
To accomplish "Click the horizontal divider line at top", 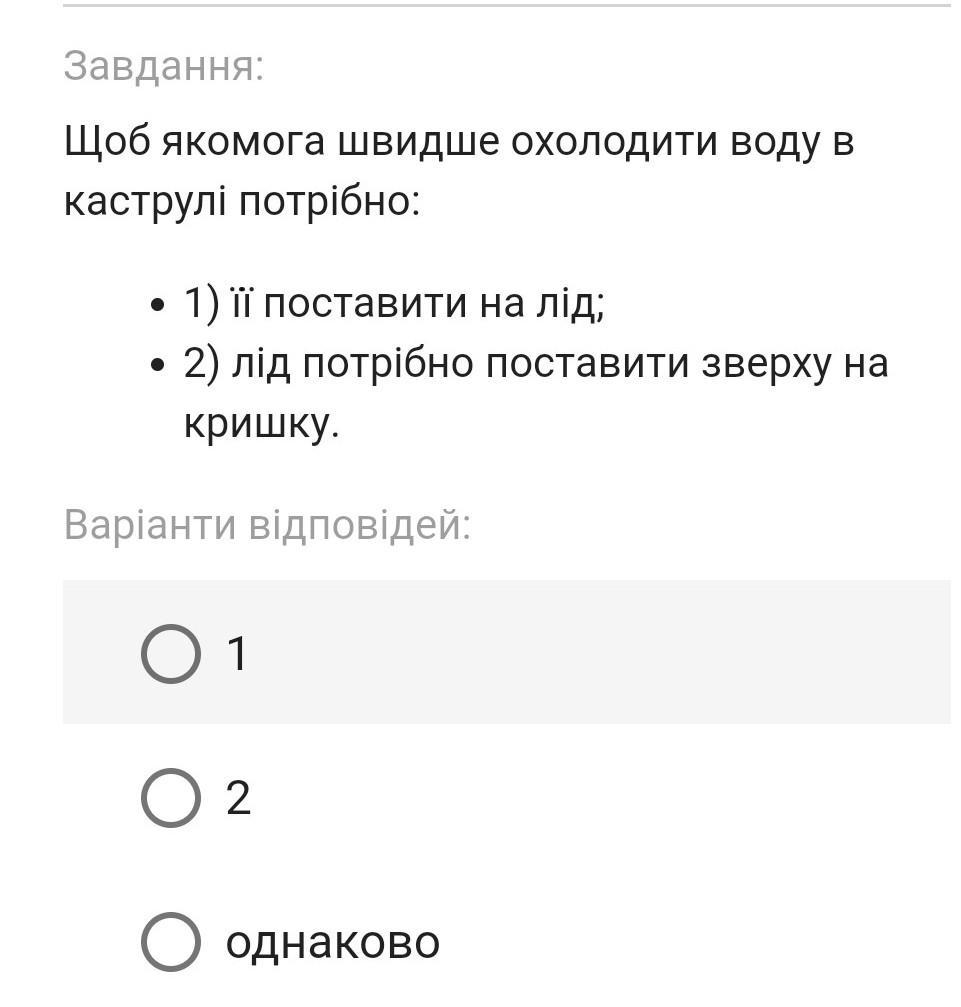I will point(507,5).
